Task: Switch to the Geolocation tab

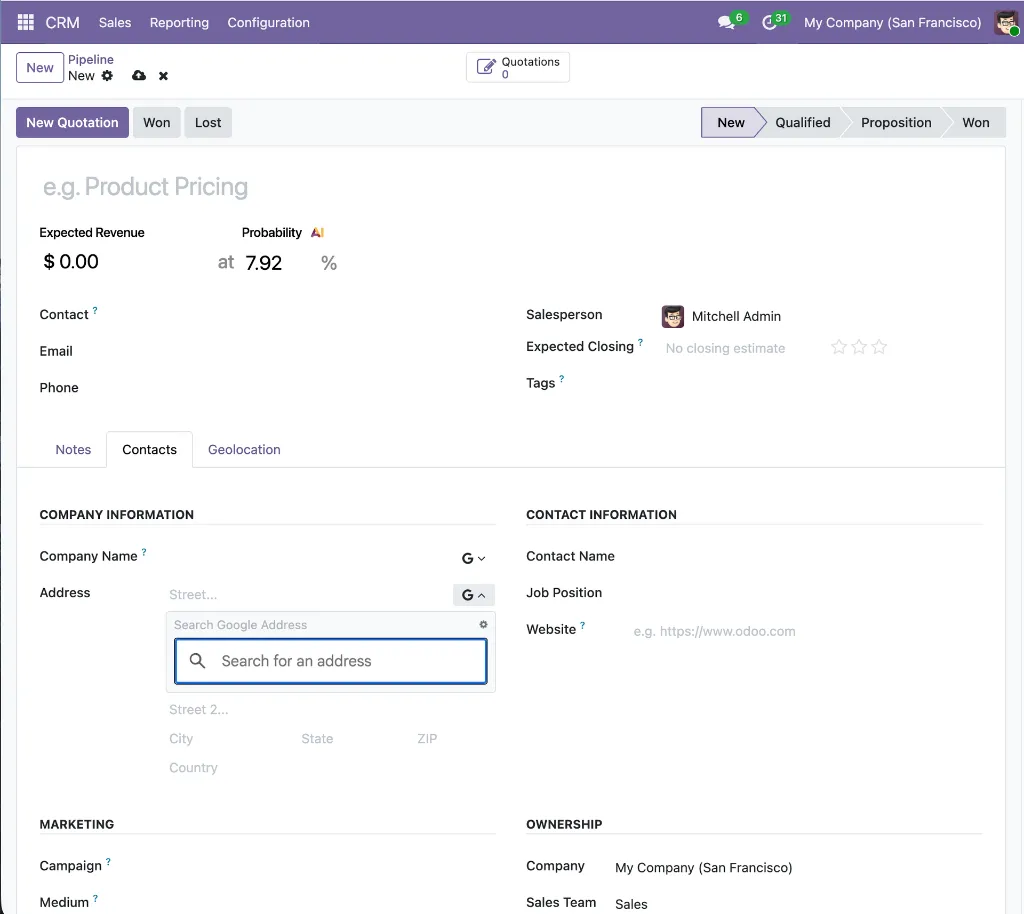Action: (x=244, y=449)
